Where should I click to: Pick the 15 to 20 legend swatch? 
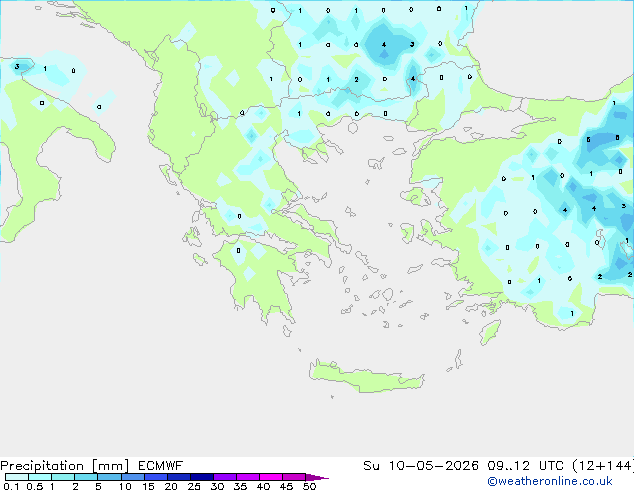point(155,477)
